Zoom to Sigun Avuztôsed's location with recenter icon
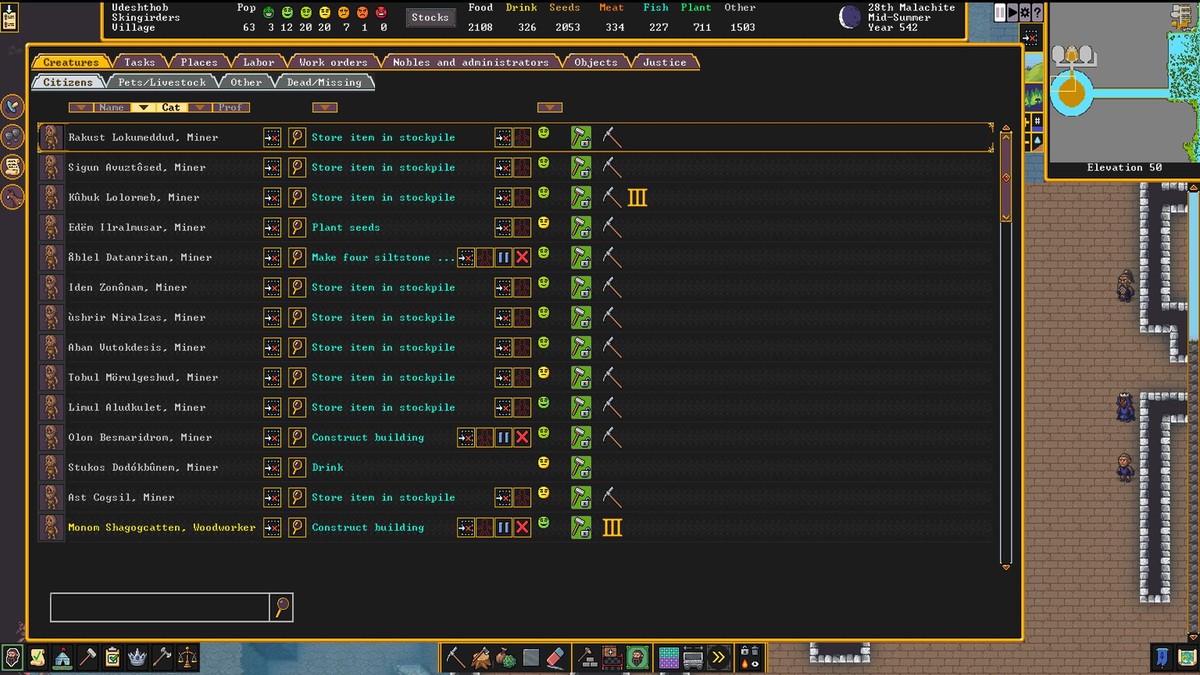This screenshot has width=1200, height=675. 272,167
